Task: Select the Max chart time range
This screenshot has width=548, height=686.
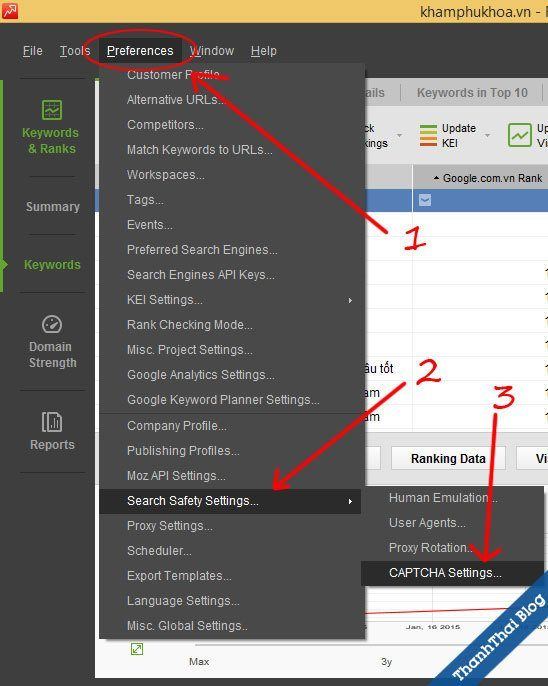Action: tap(199, 662)
